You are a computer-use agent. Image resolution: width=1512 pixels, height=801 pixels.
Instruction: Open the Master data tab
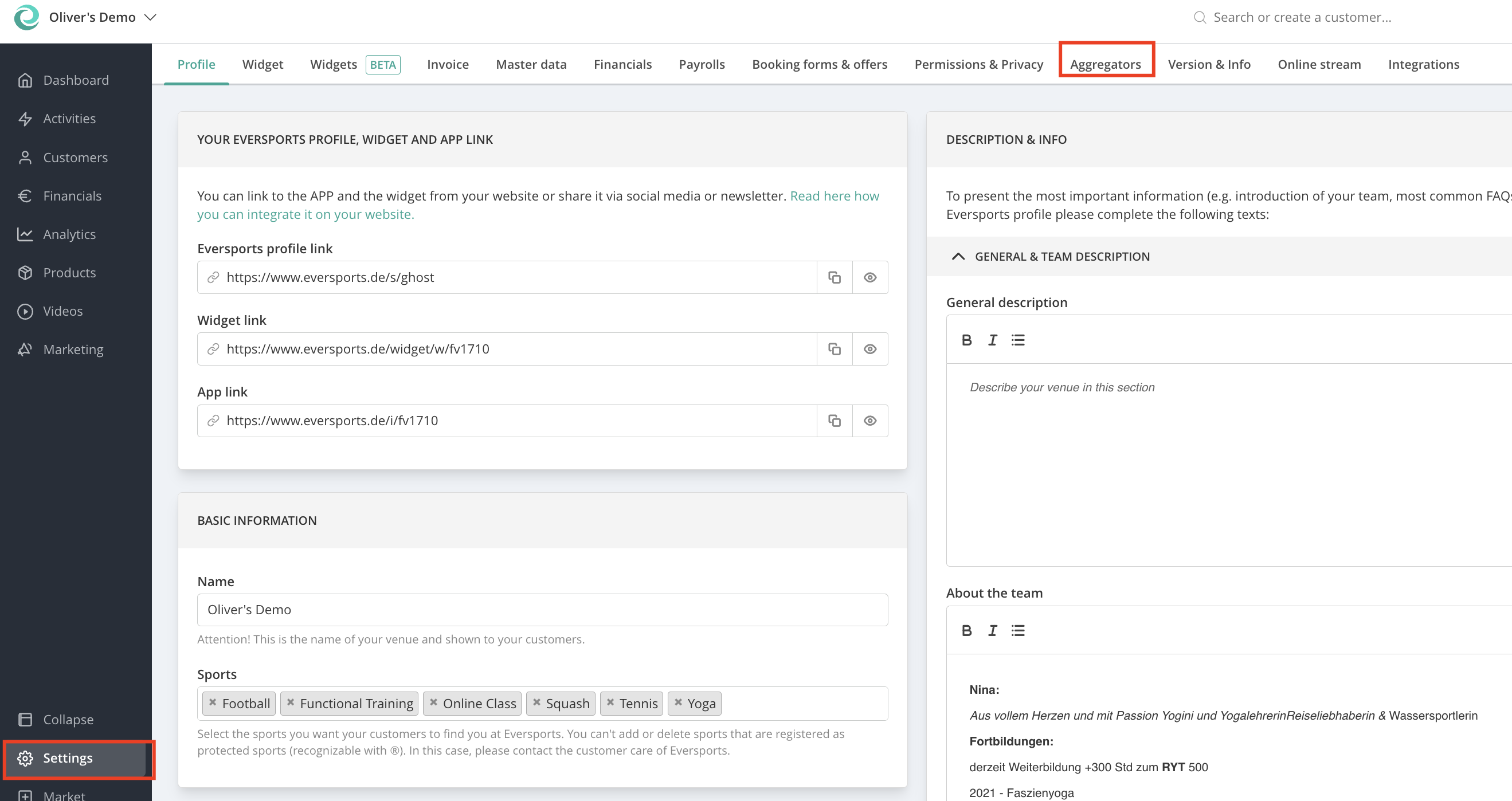pos(531,64)
